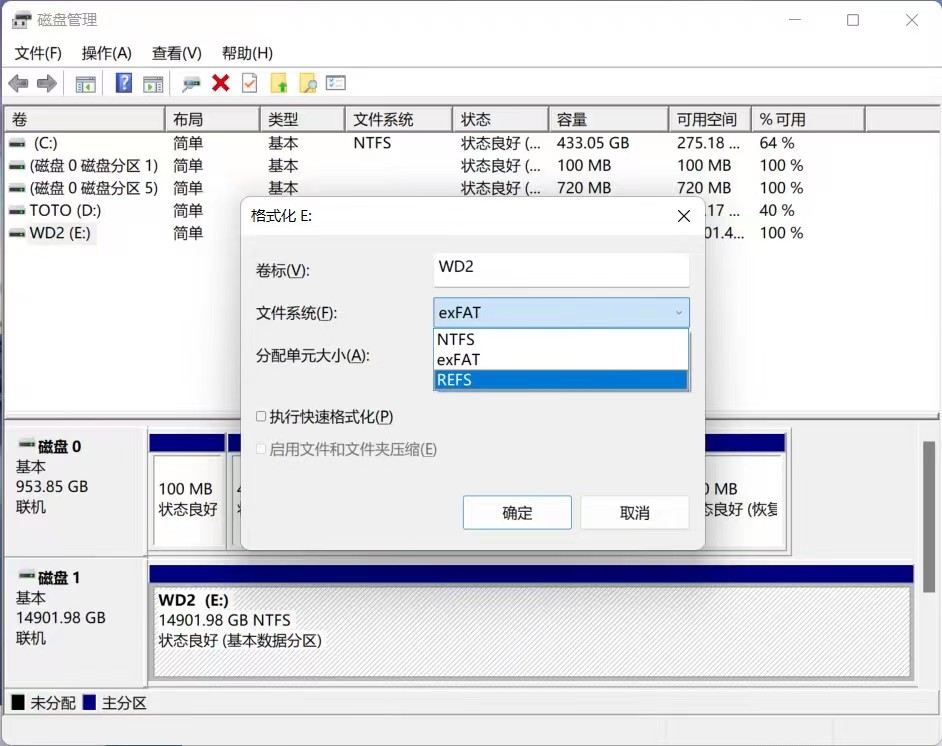This screenshot has height=746, width=942.
Task: Click the 64 % free cell
Action: tap(777, 143)
